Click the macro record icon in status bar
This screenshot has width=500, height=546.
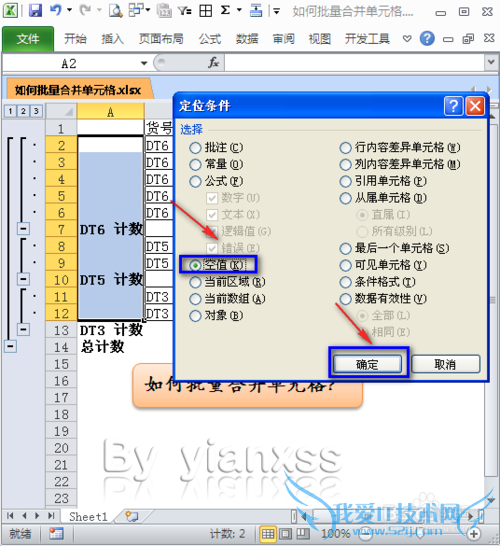point(56,534)
